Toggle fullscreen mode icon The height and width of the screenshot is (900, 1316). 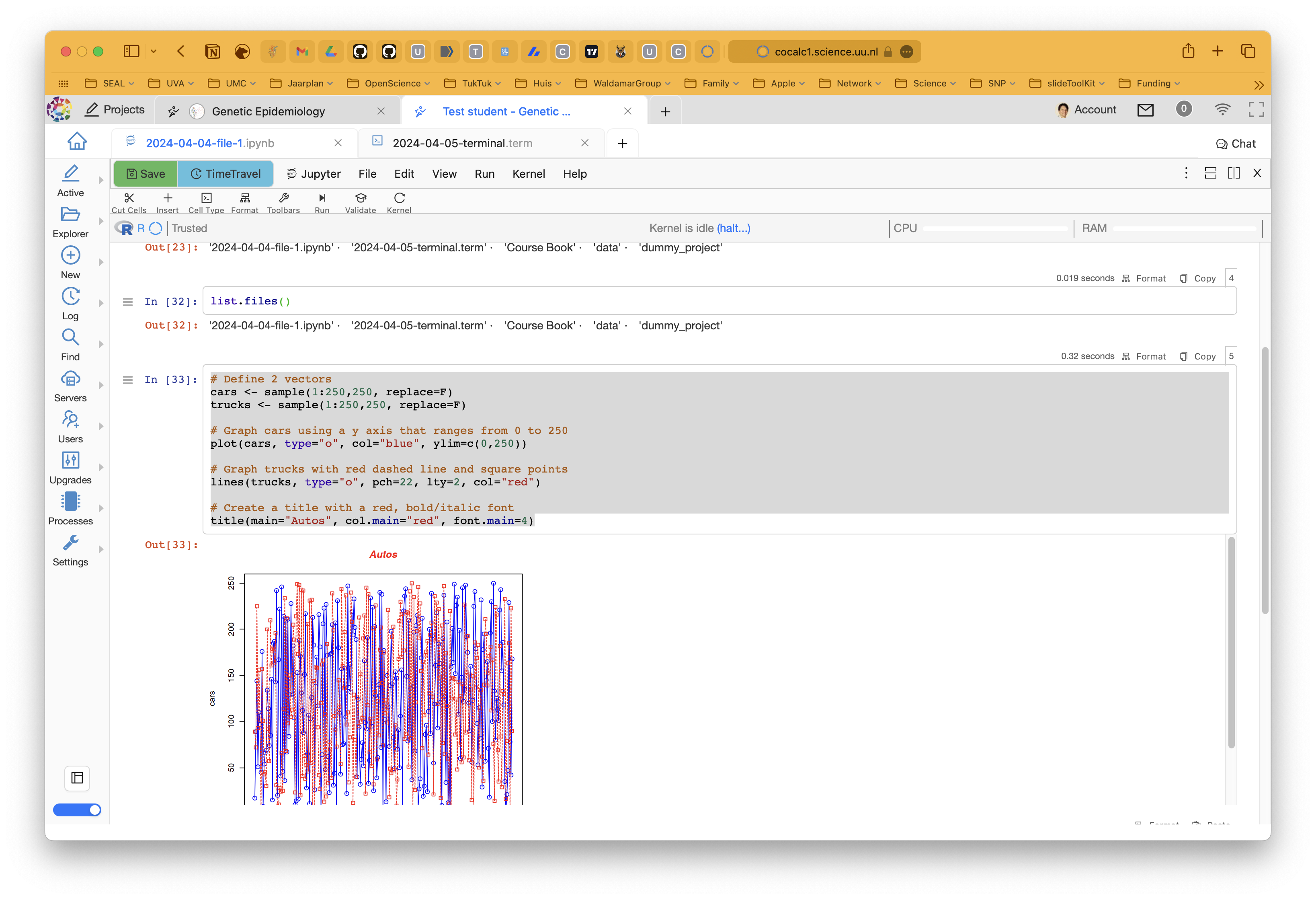pyautogui.click(x=1256, y=110)
